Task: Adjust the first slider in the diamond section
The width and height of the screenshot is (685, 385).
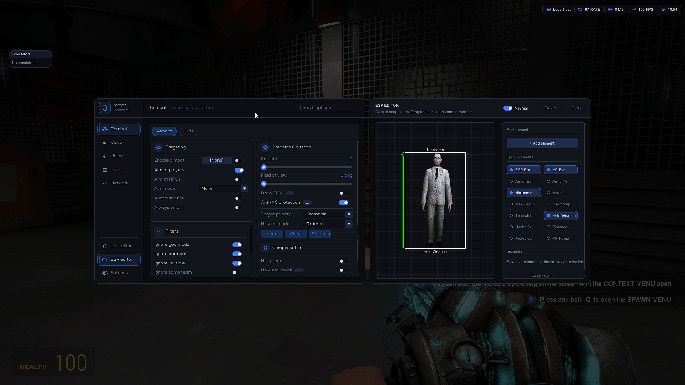Action: [306, 167]
